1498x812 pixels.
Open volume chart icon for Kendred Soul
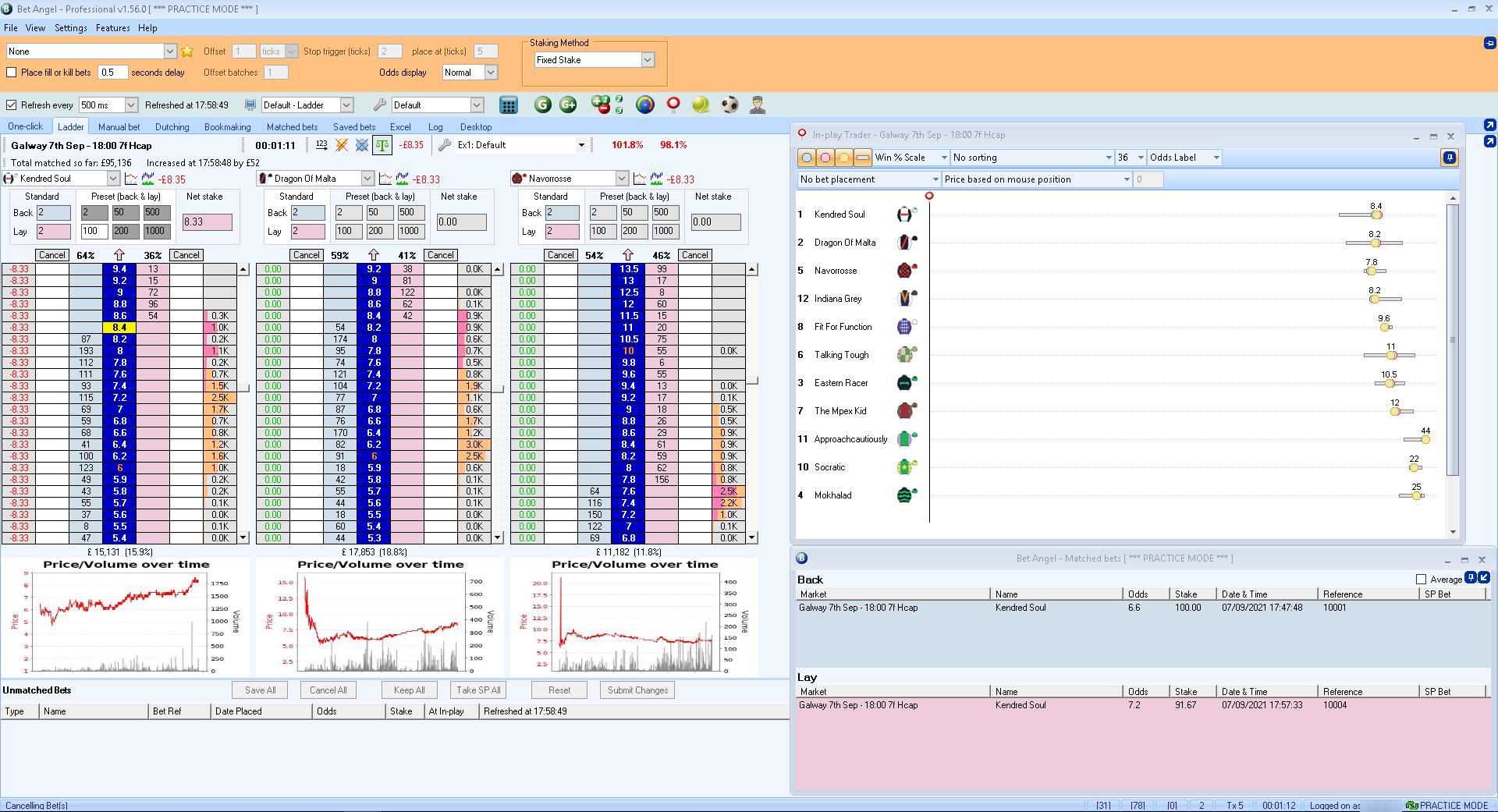(x=148, y=179)
